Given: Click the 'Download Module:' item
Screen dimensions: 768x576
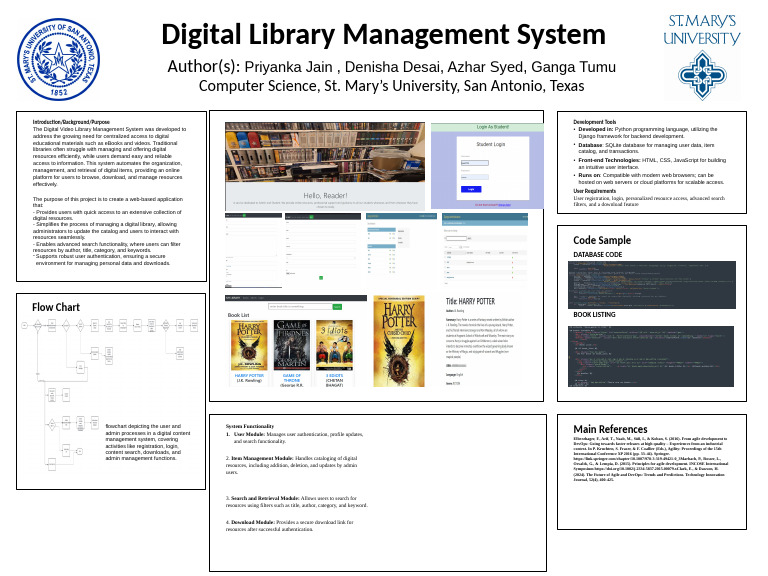Looking at the screenshot, I should point(289,526).
